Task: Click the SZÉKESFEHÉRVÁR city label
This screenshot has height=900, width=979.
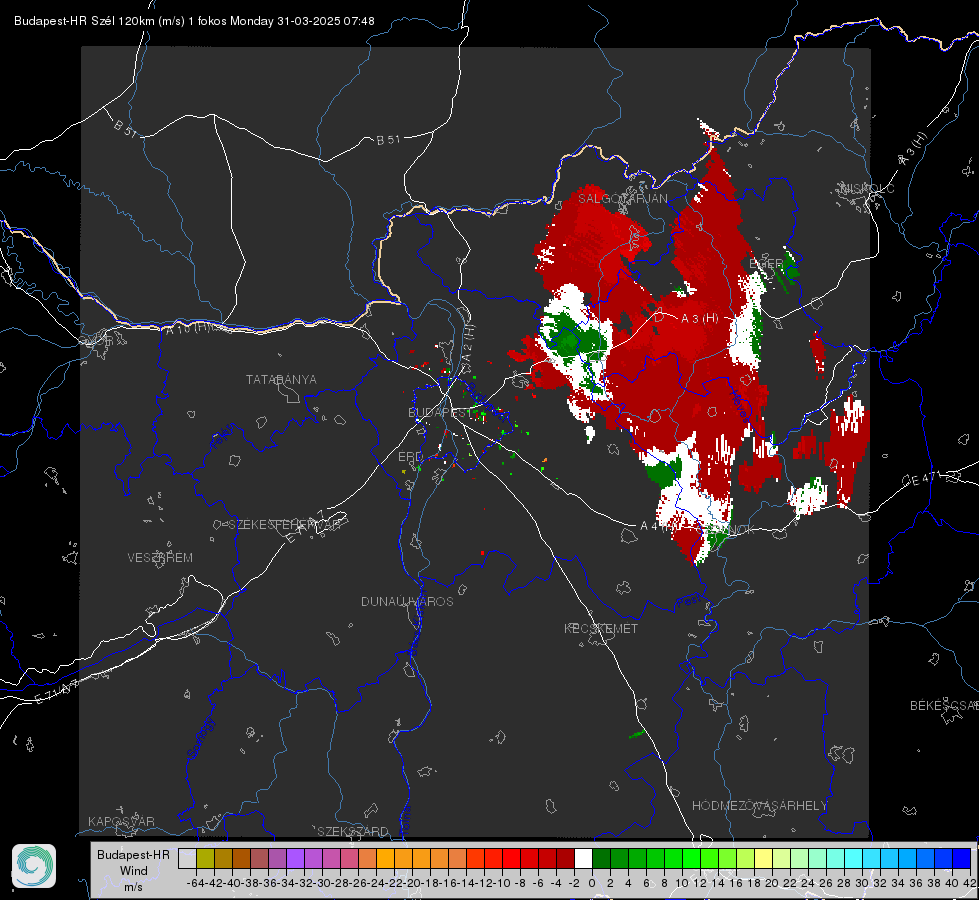Action: pyautogui.click(x=285, y=525)
